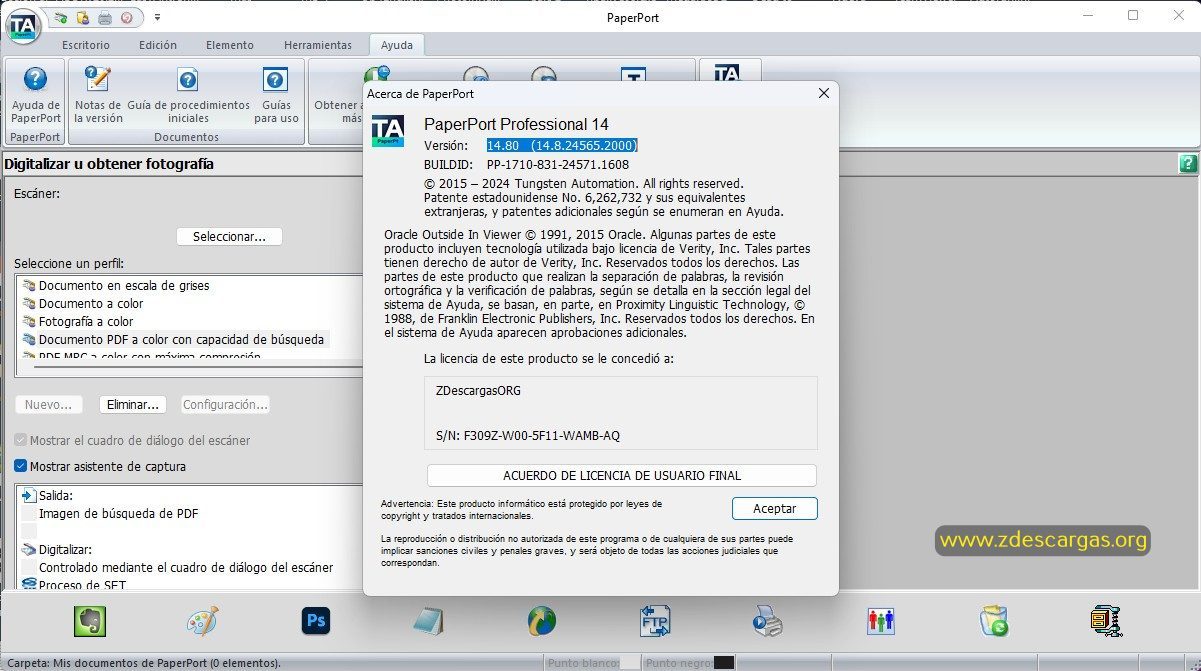Select profile Documento en escala de grises
This screenshot has width=1201, height=671.
tap(124, 285)
